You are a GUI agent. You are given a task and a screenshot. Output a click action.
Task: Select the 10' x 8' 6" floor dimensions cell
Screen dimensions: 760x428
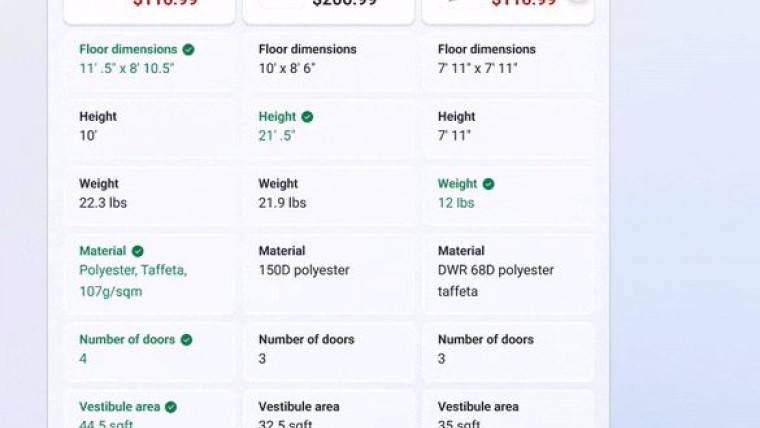(x=329, y=62)
